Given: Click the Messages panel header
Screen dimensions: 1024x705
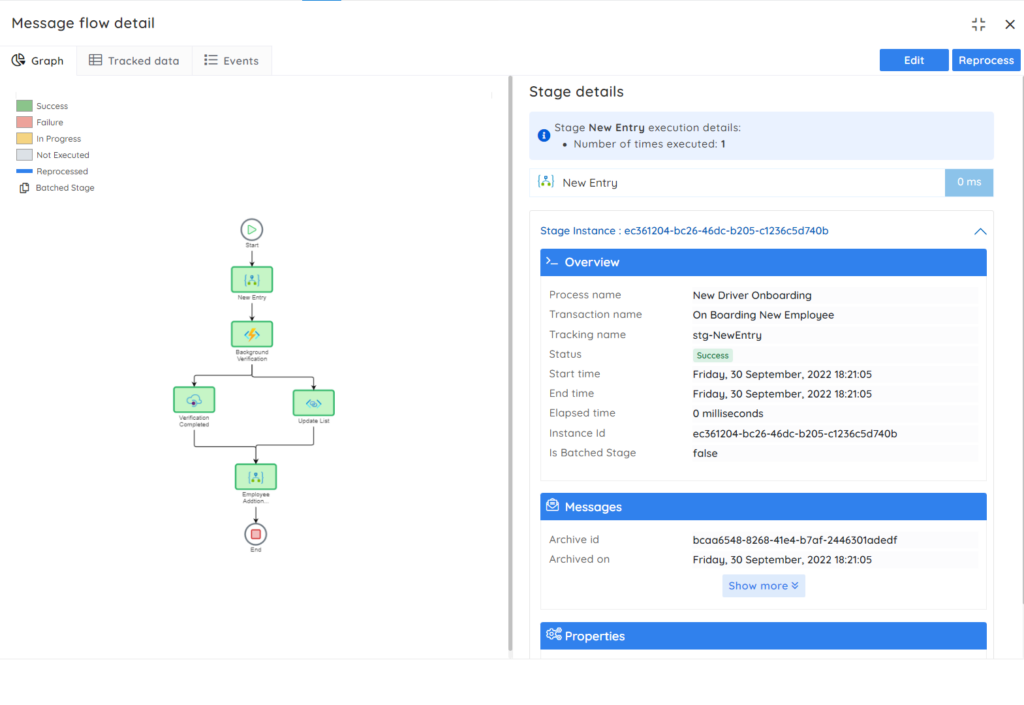Looking at the screenshot, I should click(763, 506).
